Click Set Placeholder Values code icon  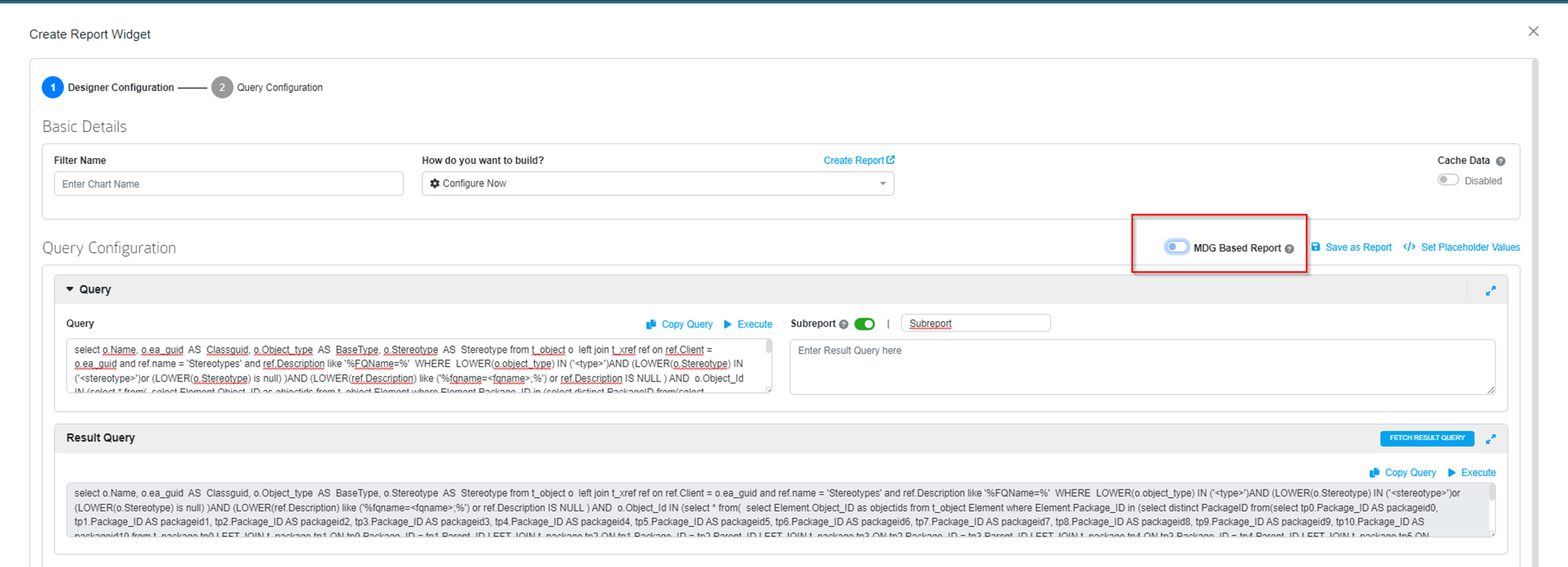point(1409,247)
